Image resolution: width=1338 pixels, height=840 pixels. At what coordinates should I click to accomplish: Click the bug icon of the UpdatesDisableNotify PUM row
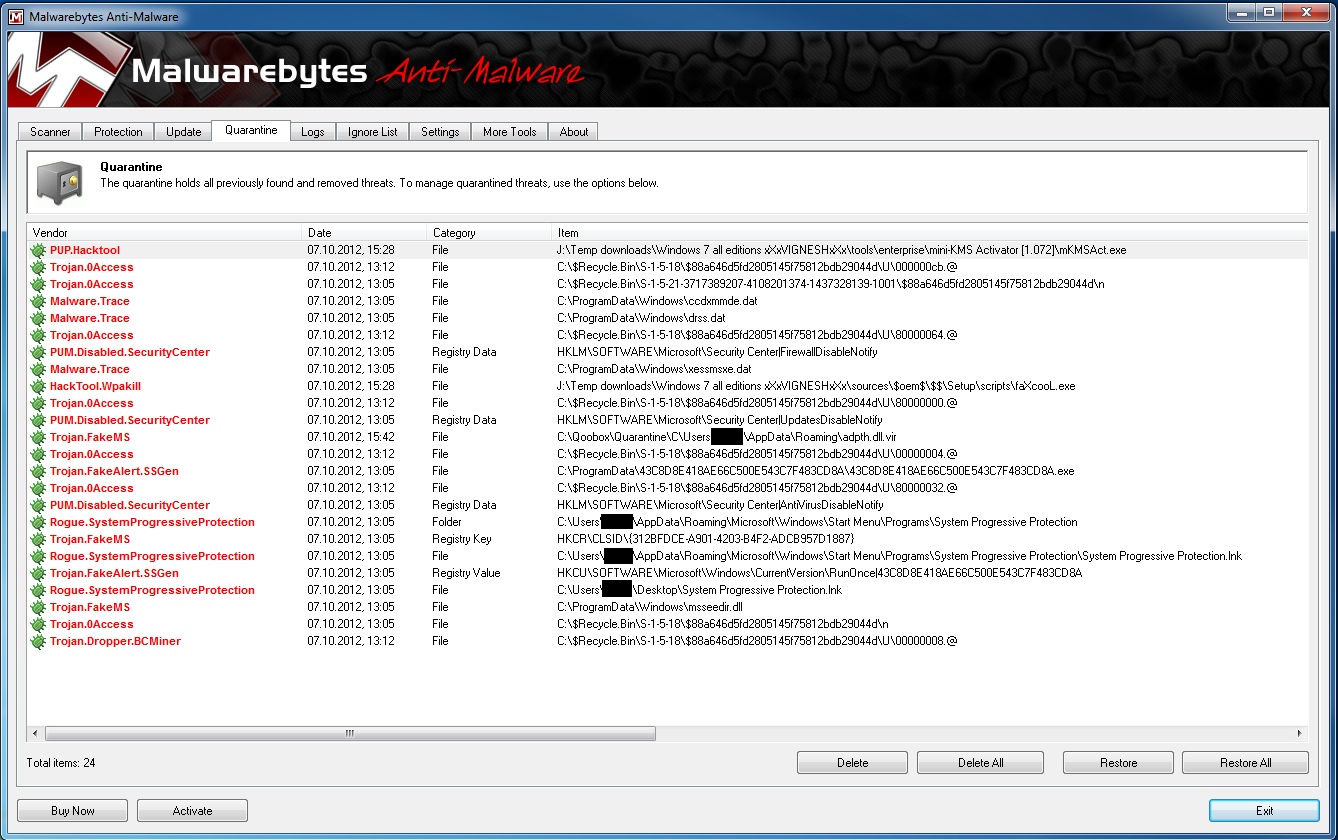38,420
